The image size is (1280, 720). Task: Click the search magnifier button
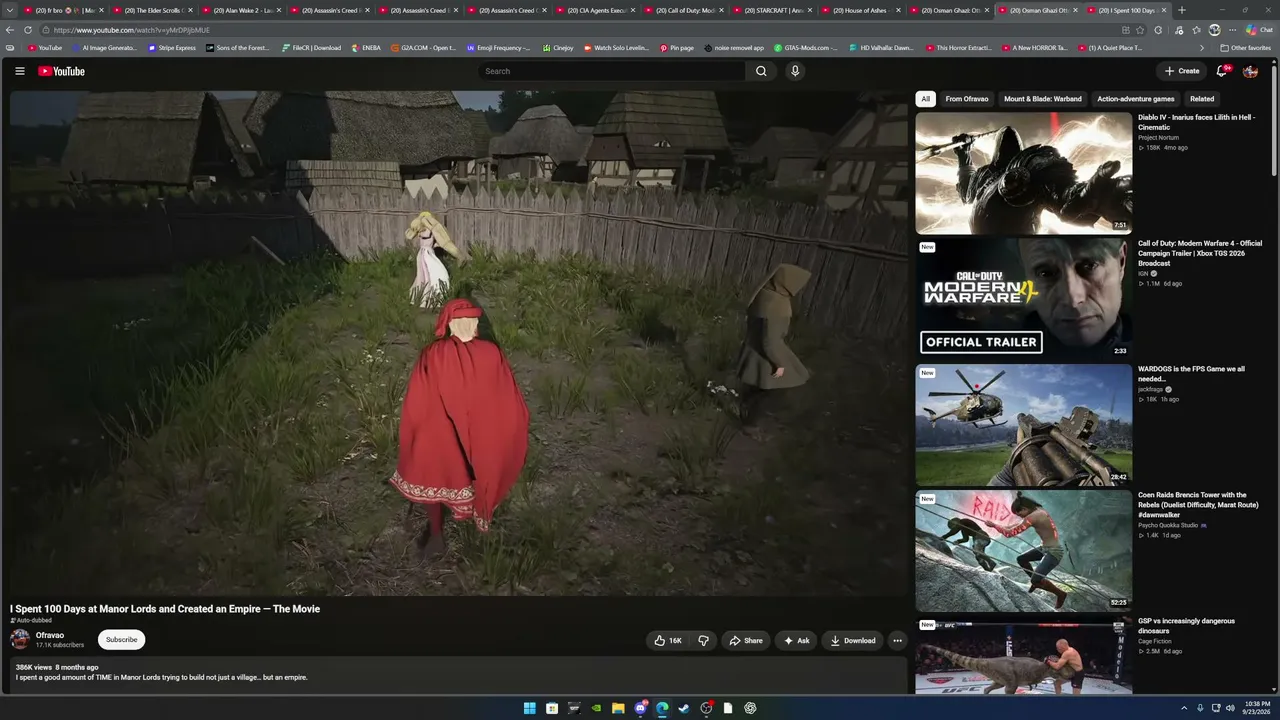pos(761,71)
